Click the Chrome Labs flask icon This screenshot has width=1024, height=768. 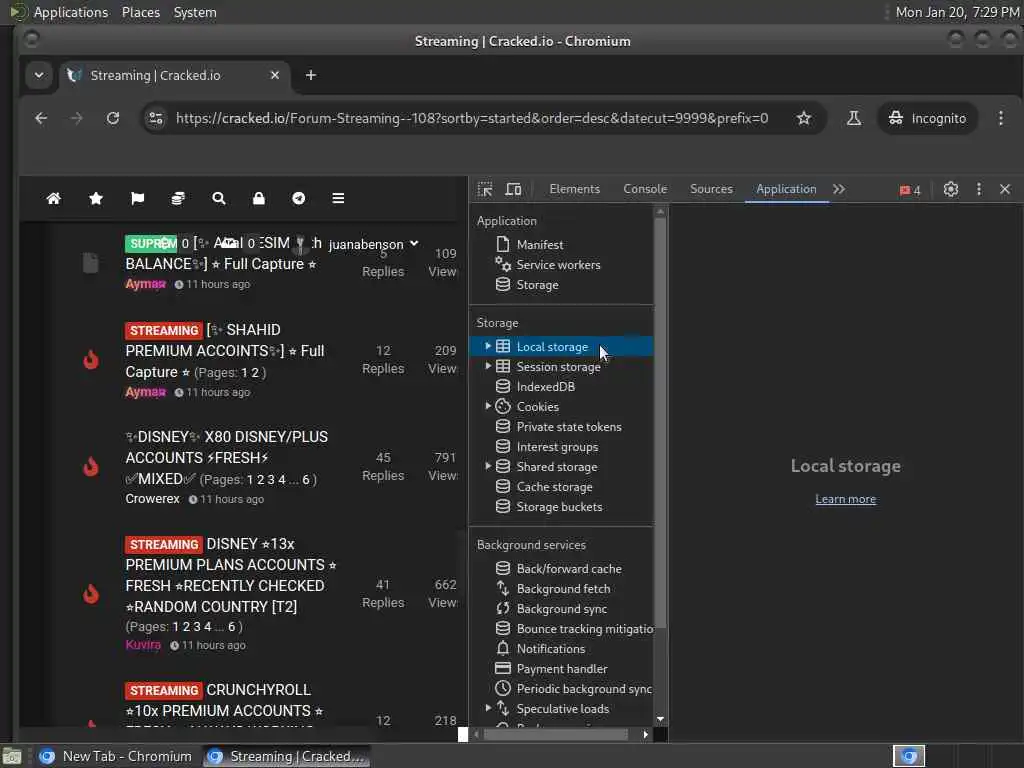pos(854,118)
